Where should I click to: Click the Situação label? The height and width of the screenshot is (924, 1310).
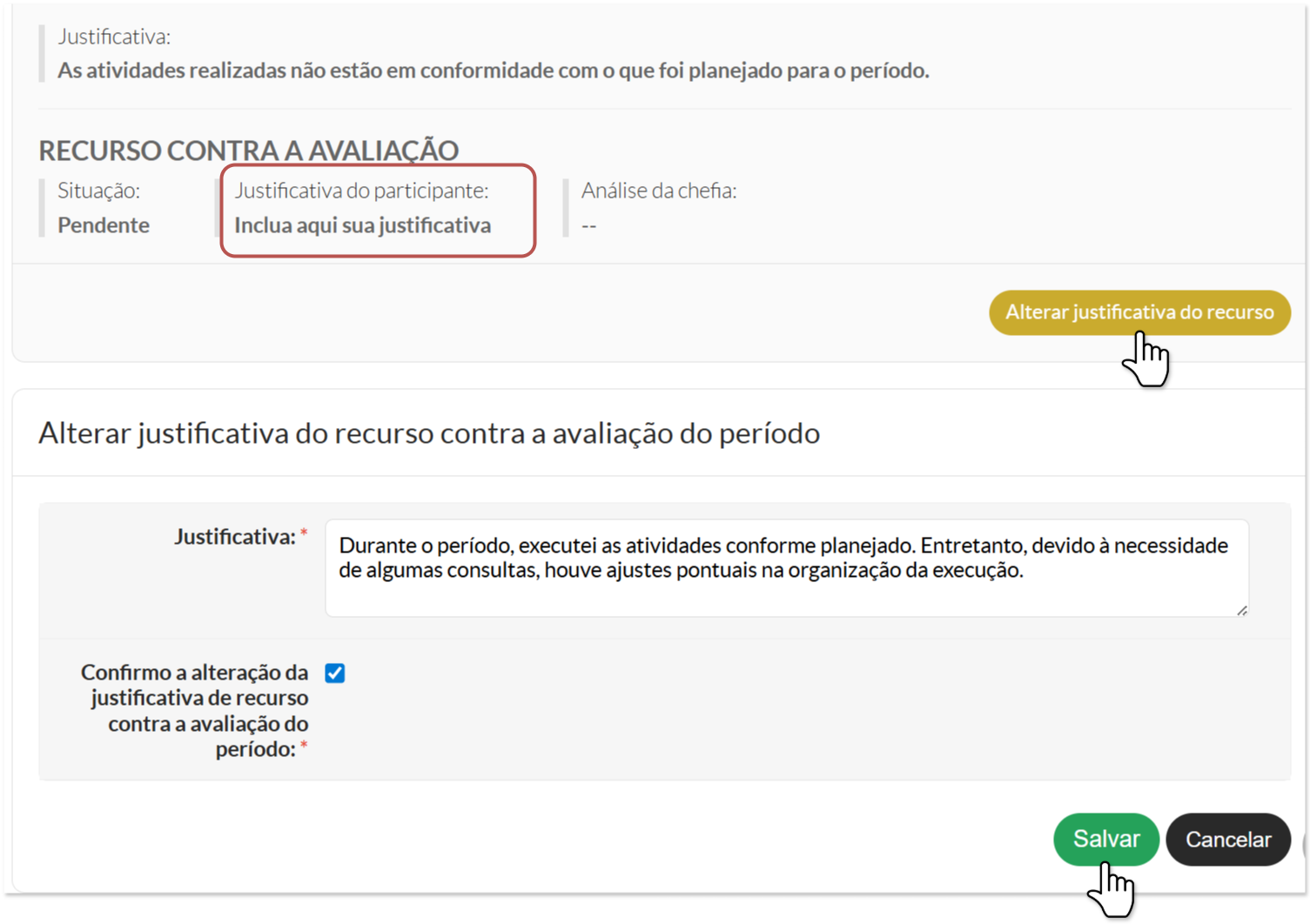click(x=98, y=191)
